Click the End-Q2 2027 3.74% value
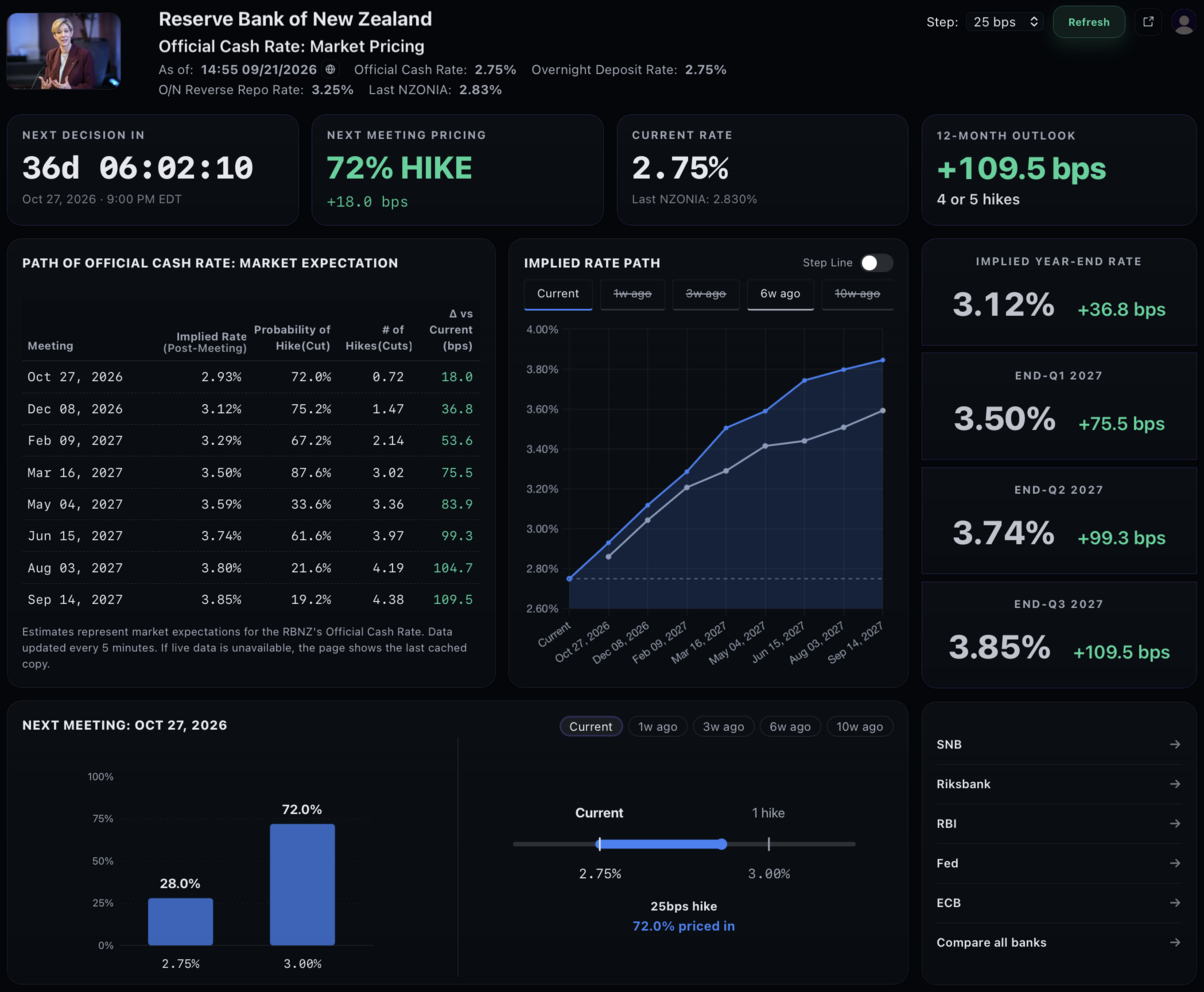This screenshot has width=1204, height=992. click(1003, 532)
